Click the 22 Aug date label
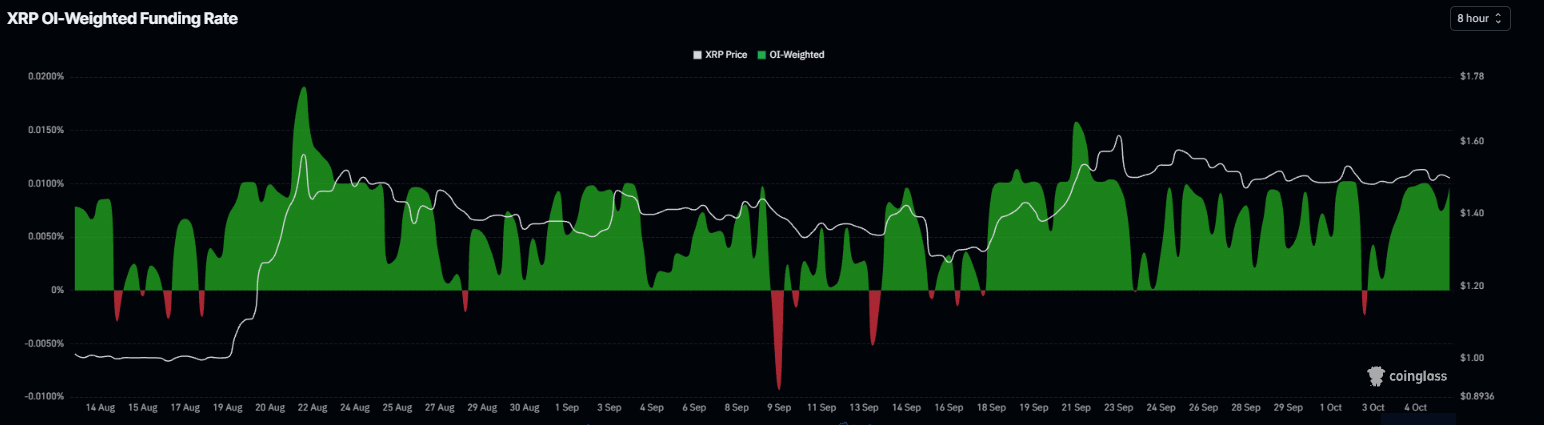This screenshot has height=425, width=1544. 312,408
